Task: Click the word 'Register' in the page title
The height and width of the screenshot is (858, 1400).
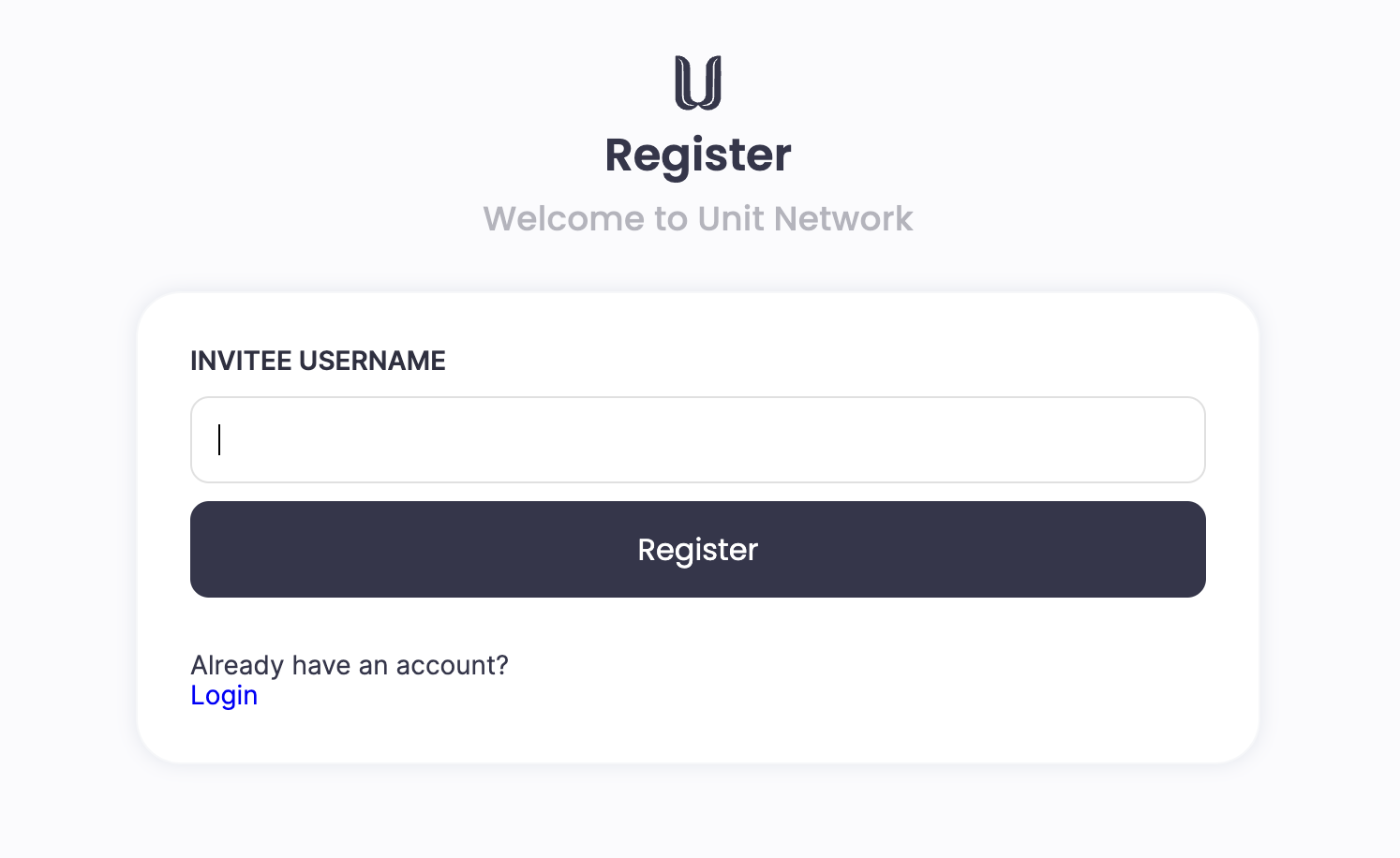Action: coord(698,155)
